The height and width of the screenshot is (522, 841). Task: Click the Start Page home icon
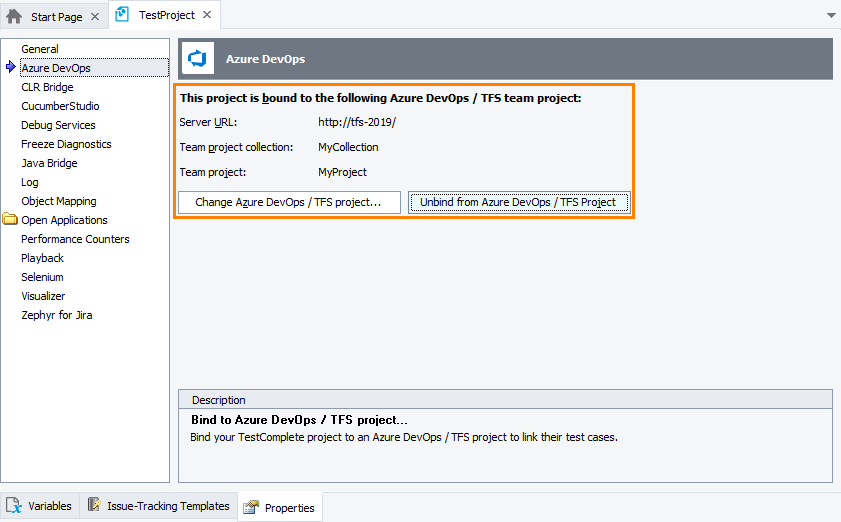[14, 16]
